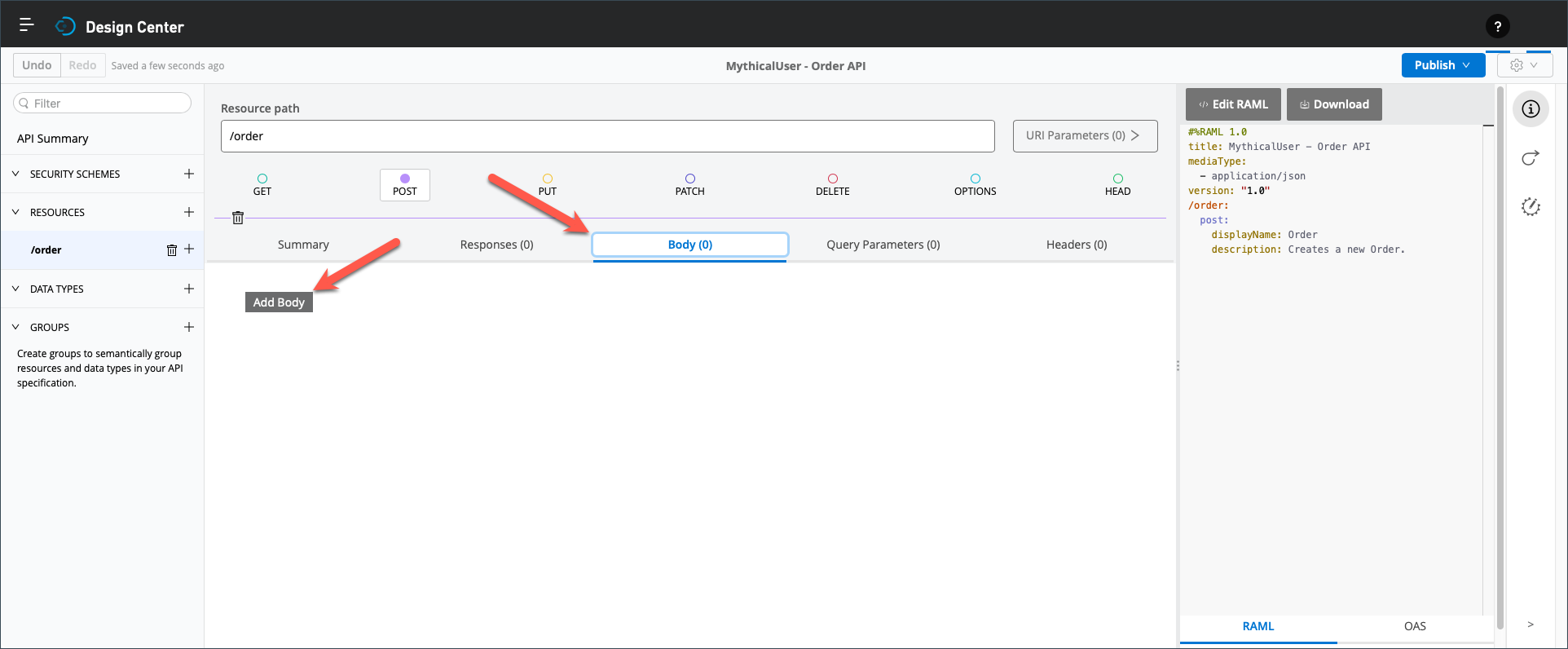Open the help question mark icon
This screenshot has height=649, width=1568.
(1497, 26)
